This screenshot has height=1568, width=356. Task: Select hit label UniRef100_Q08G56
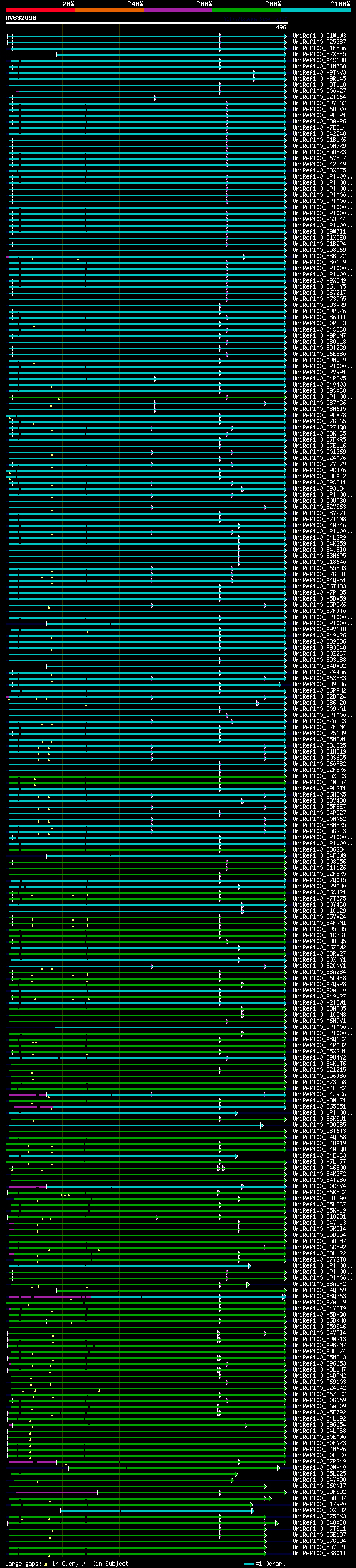point(319,861)
